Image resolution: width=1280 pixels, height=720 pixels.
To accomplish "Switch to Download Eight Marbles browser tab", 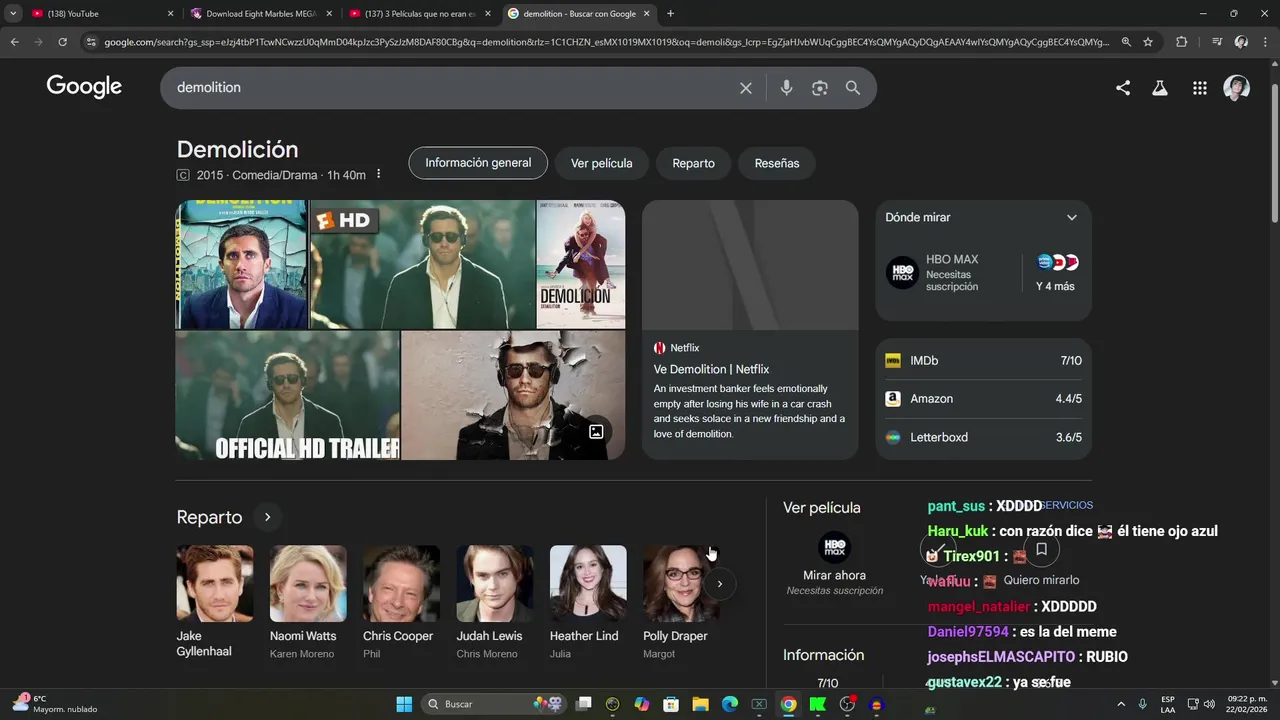I will [260, 14].
